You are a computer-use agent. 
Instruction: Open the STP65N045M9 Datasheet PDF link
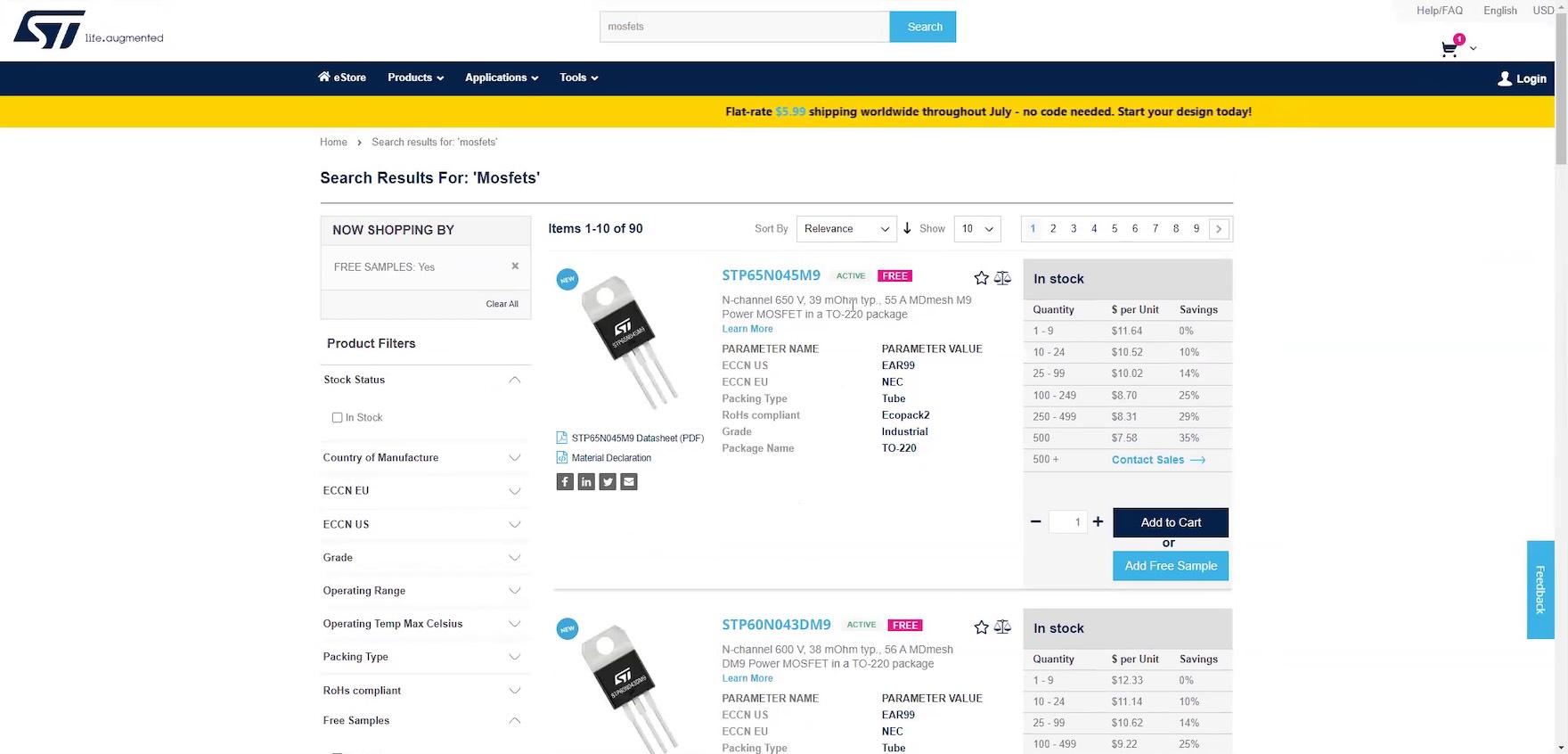tap(637, 438)
